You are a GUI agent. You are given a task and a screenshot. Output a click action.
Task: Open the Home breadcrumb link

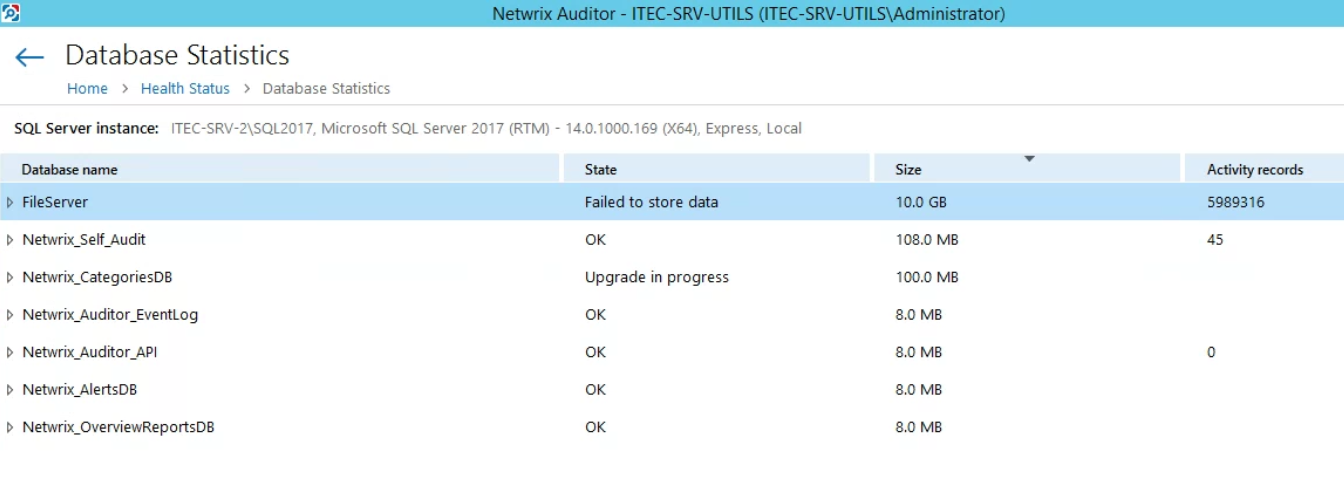(87, 89)
